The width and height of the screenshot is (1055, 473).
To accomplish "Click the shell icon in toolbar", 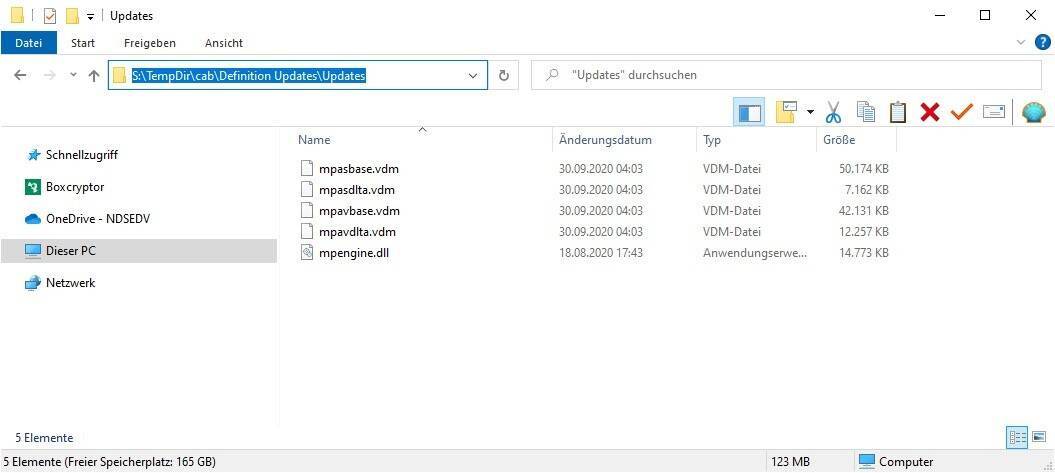I will 1033,112.
